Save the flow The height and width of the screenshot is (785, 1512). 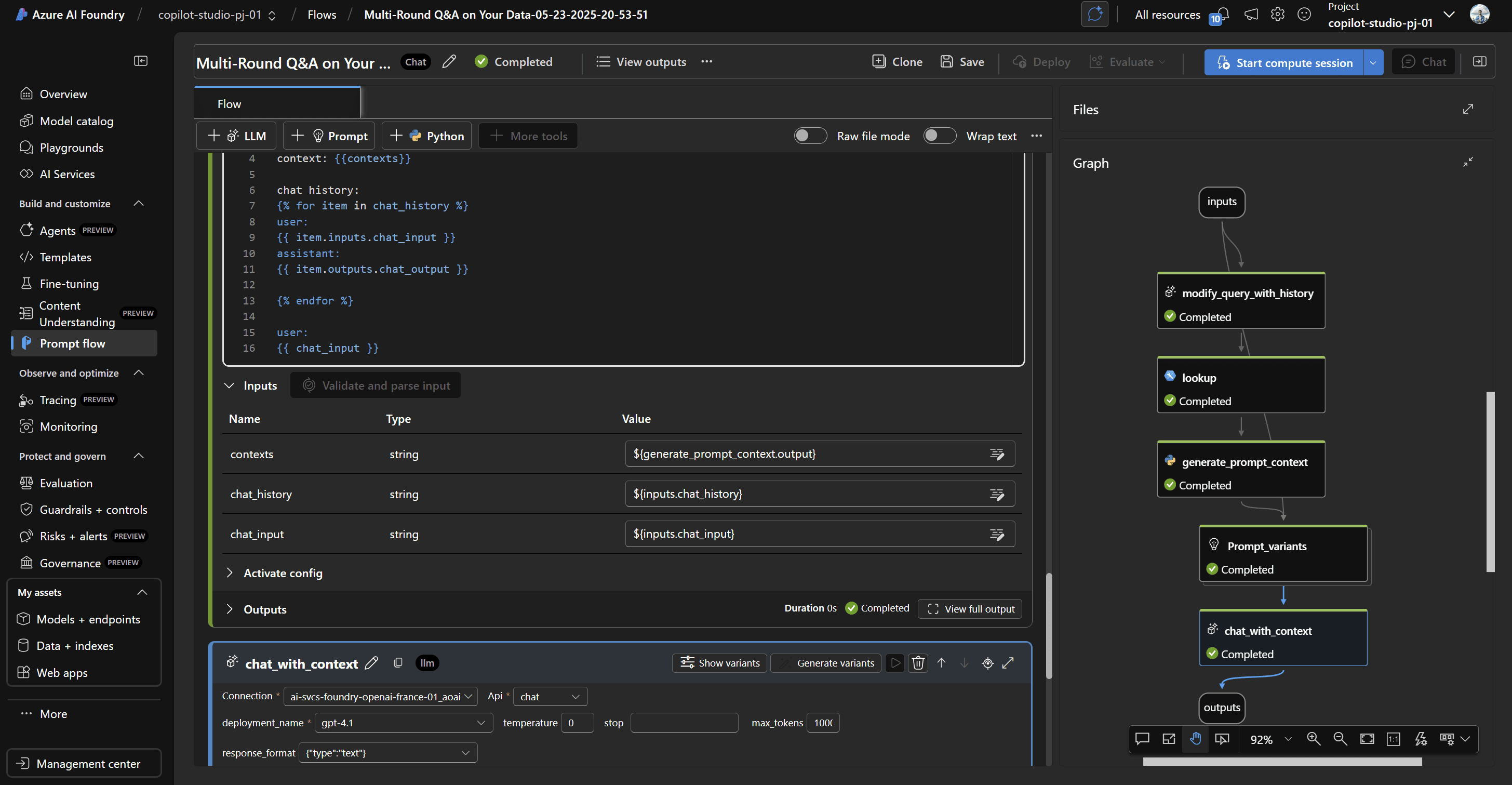(x=962, y=62)
